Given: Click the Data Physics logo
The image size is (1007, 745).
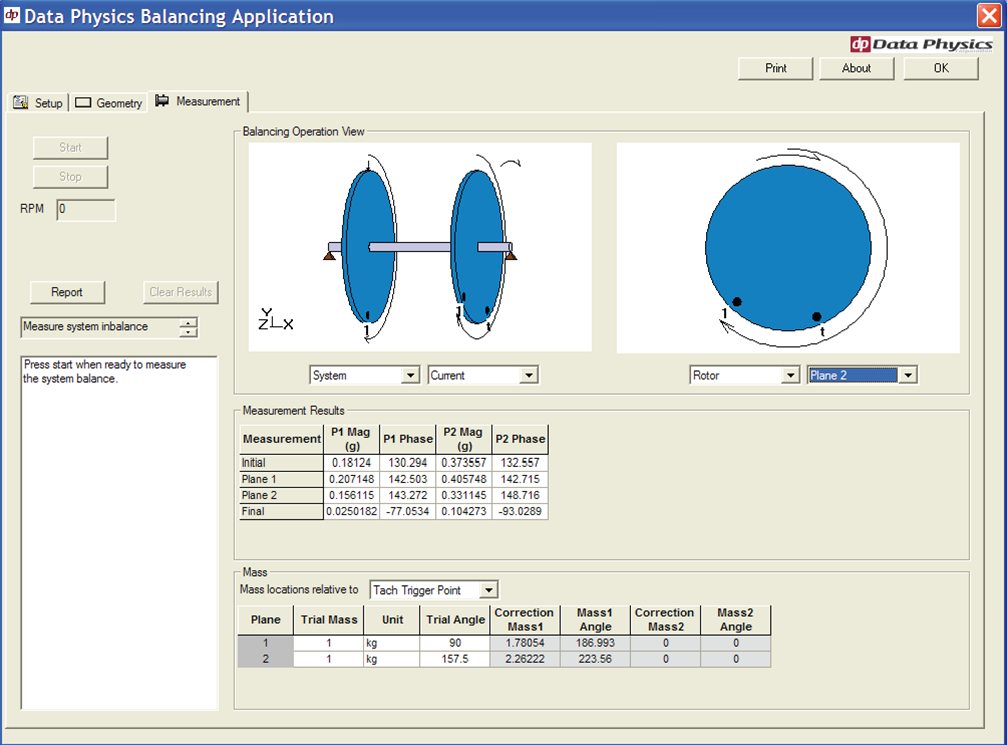Looking at the screenshot, I should pyautogui.click(x=922, y=44).
